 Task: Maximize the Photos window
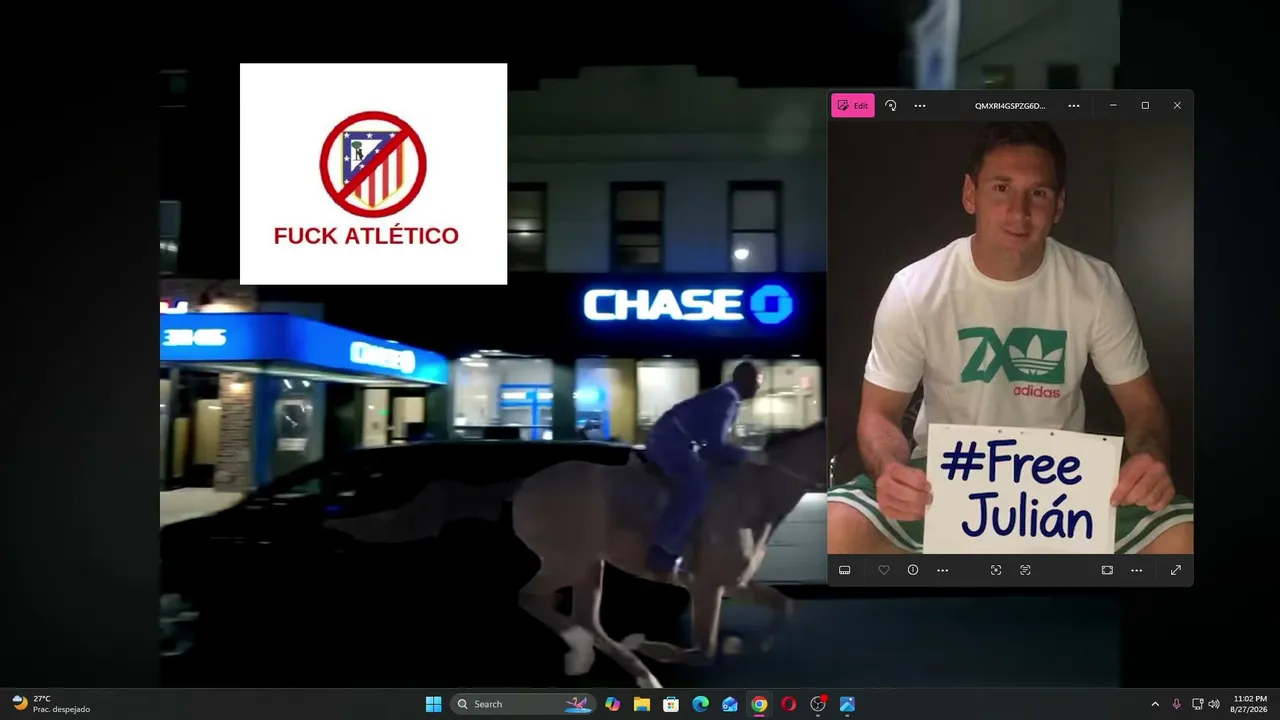click(1145, 105)
